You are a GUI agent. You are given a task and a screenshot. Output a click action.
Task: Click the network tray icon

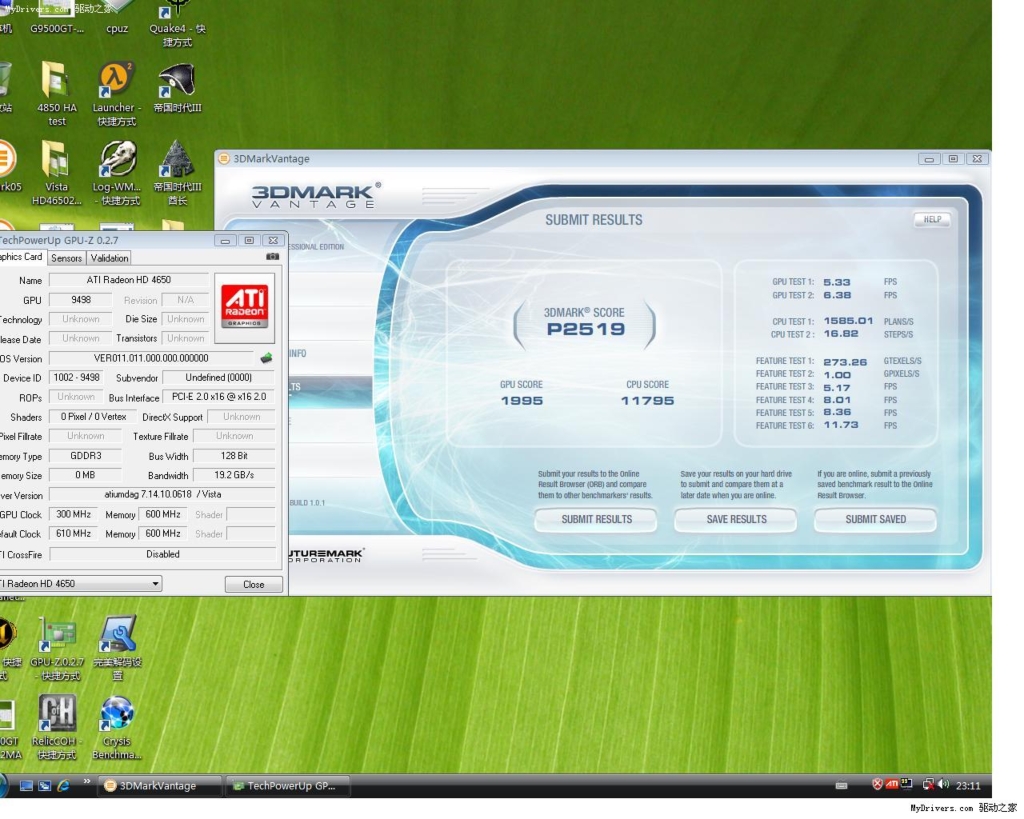(x=928, y=784)
